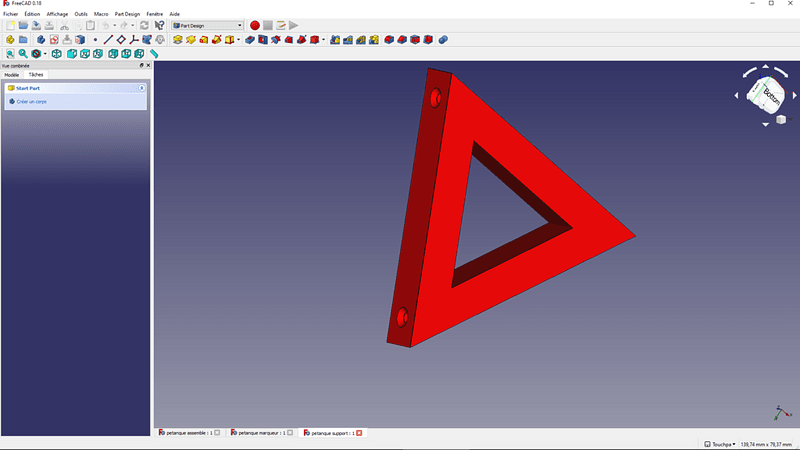
Task: Expand the additive primitive dropdown arrow
Action: [x=238, y=40]
